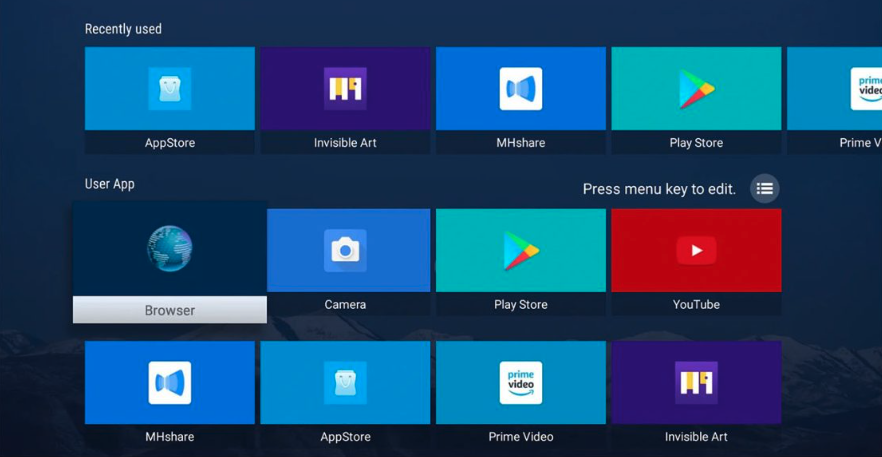Image resolution: width=882 pixels, height=457 pixels.
Task: Click MHshare label in bottom row
Action: pyautogui.click(x=170, y=437)
